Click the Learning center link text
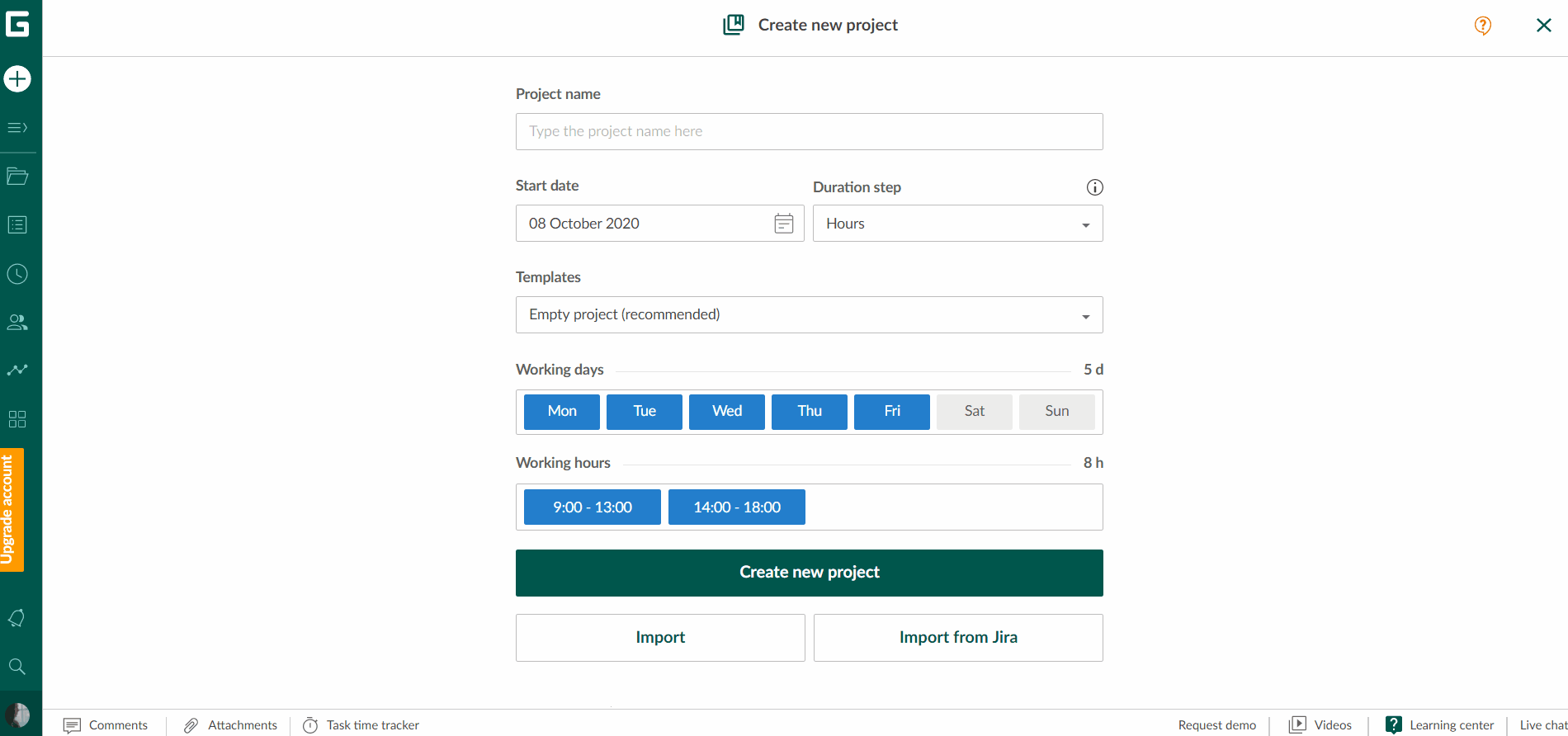 coord(1452,725)
